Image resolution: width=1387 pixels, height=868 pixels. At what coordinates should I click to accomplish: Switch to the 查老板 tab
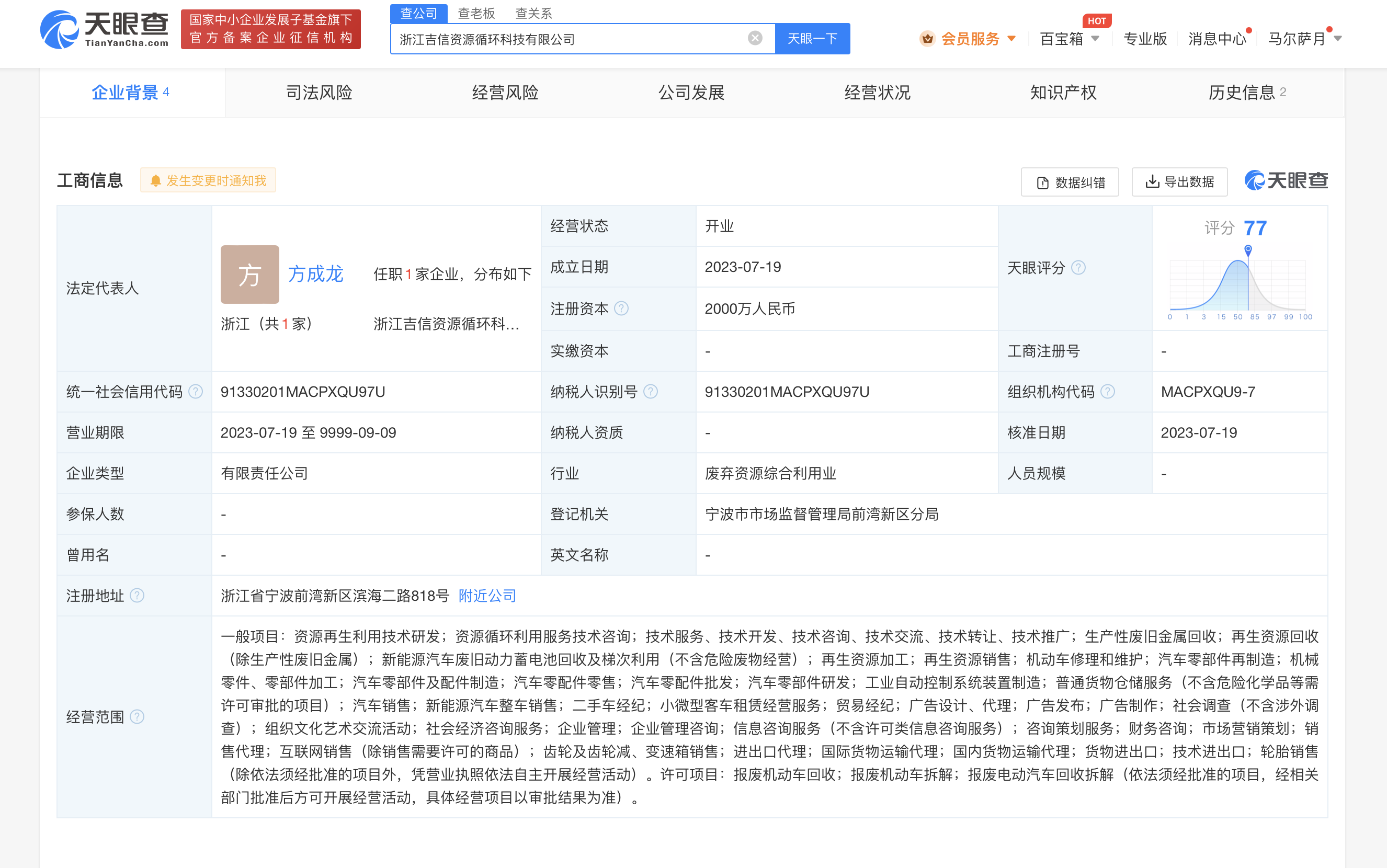[x=476, y=13]
